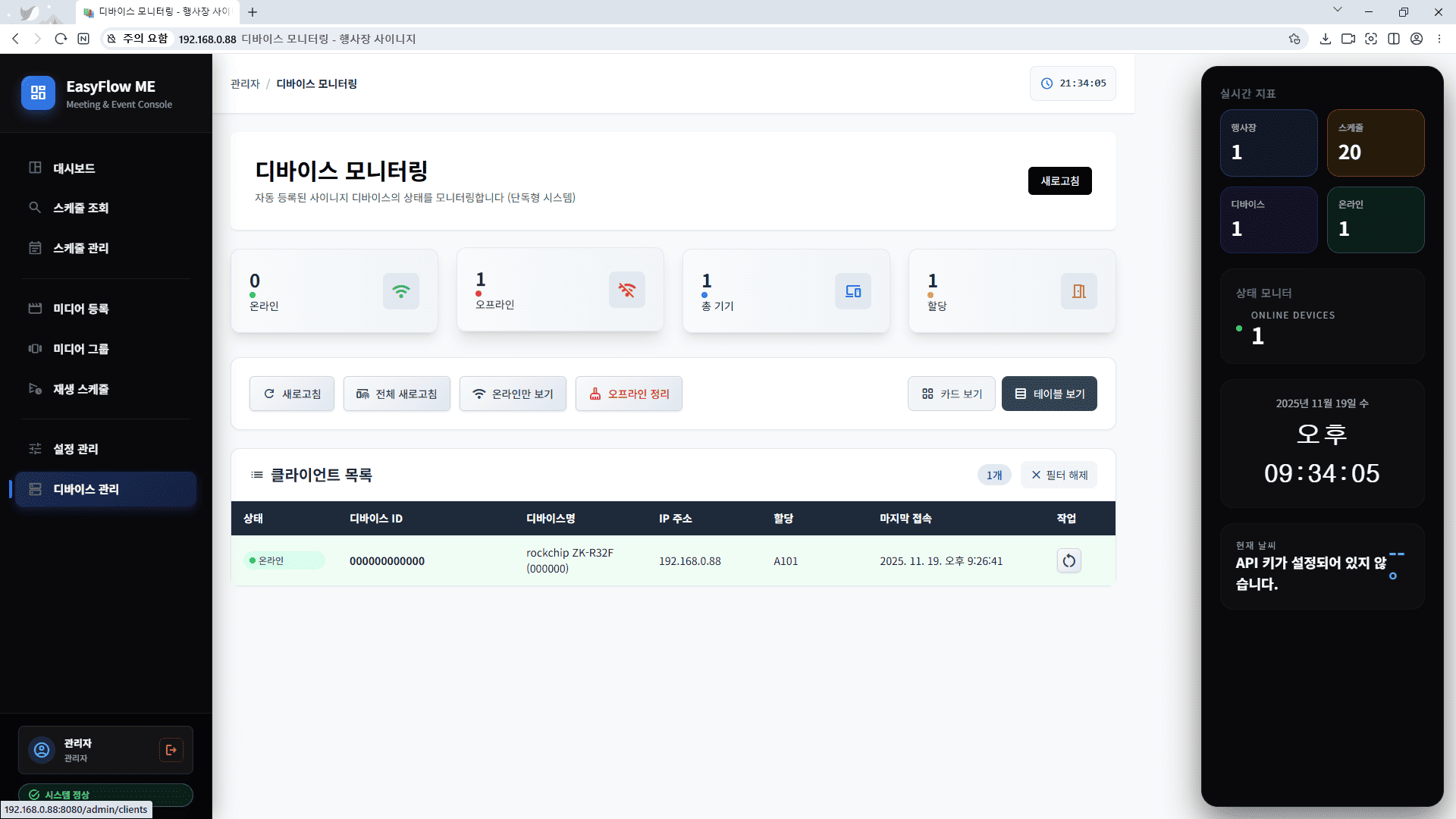Click the EasyFlow ME logo icon

point(38,93)
